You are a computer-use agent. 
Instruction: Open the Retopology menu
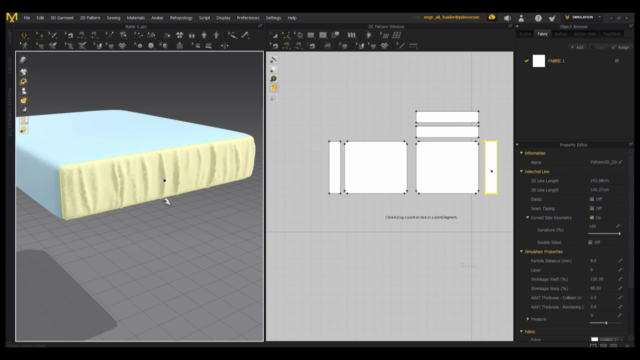coord(181,18)
